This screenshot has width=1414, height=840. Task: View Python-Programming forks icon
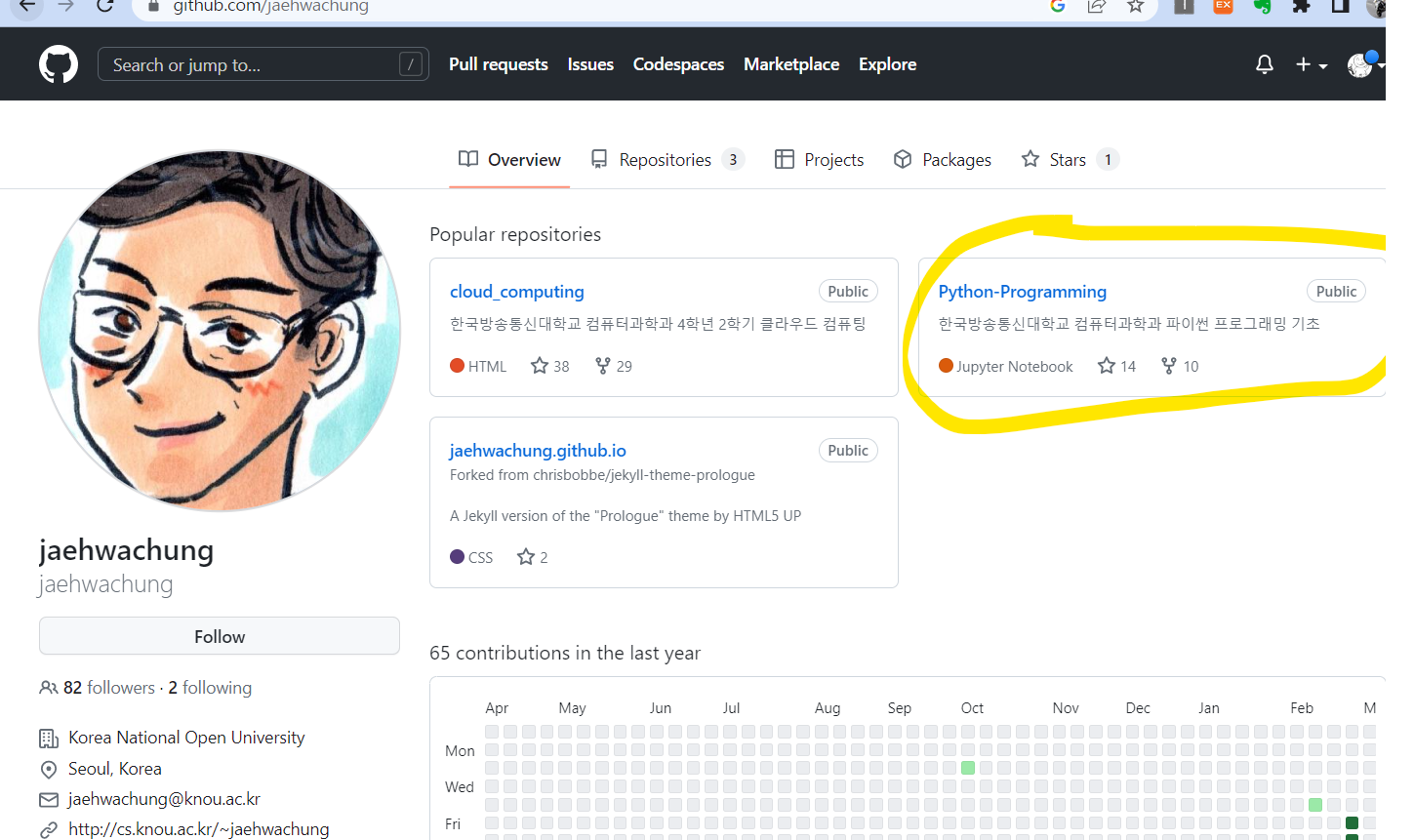pos(1169,366)
